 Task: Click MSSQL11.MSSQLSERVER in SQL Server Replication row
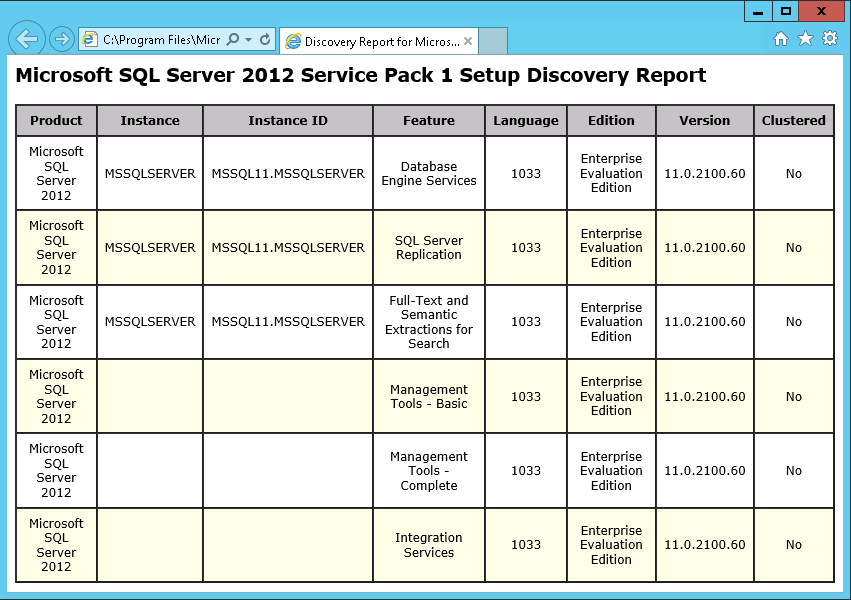(288, 247)
